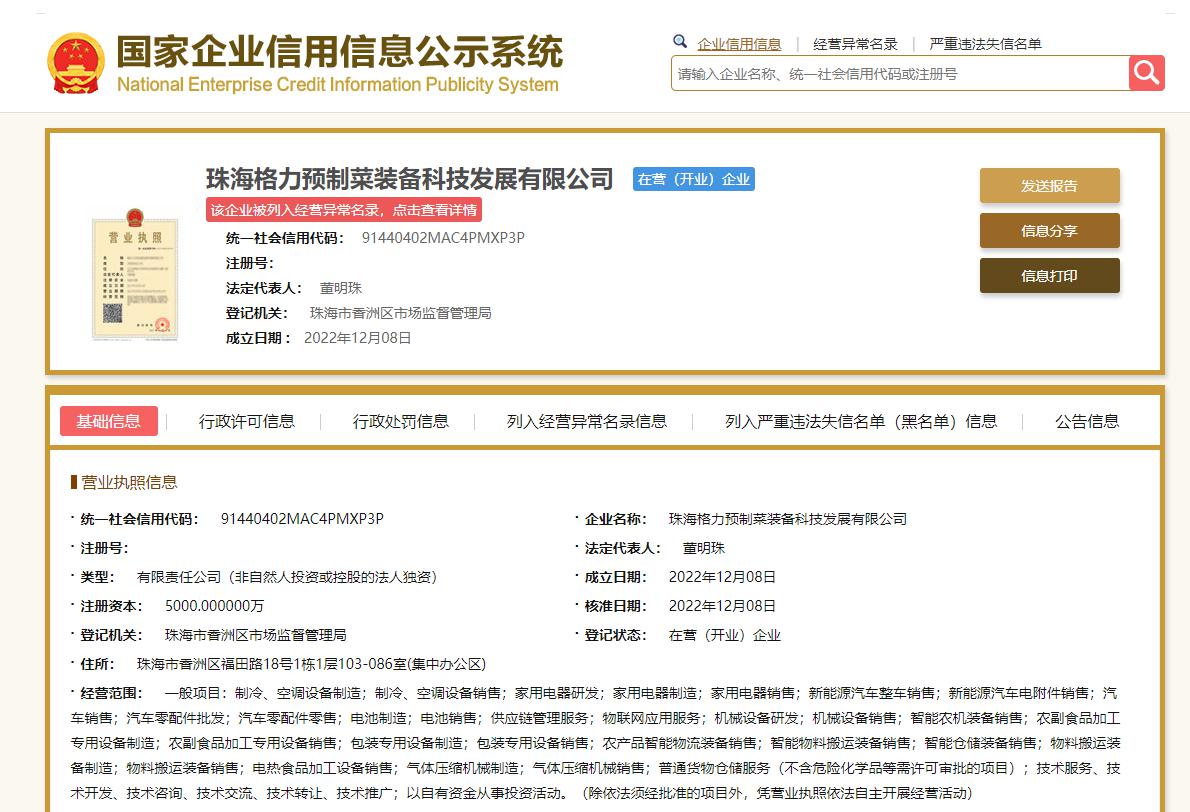Open the business license thumbnail image
1190x812 pixels.
coord(134,274)
